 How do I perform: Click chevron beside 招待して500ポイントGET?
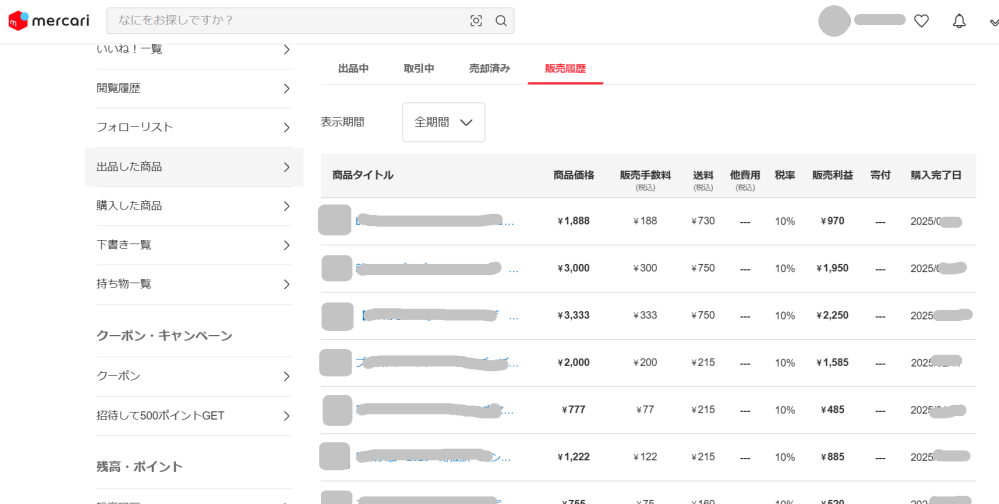pos(286,416)
